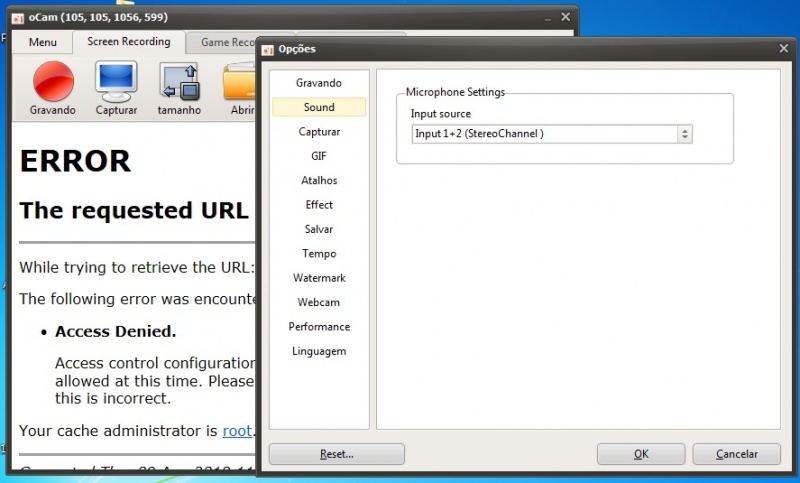Click the Abrir folder icon
The height and width of the screenshot is (483, 800).
[x=240, y=81]
